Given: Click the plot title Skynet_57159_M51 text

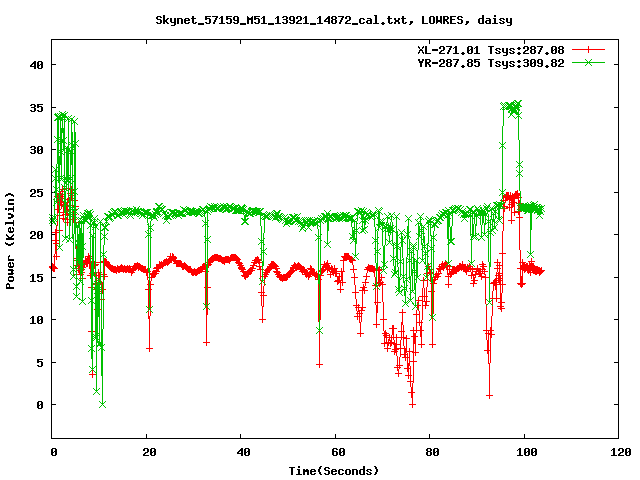Looking at the screenshot, I should tap(334, 20).
